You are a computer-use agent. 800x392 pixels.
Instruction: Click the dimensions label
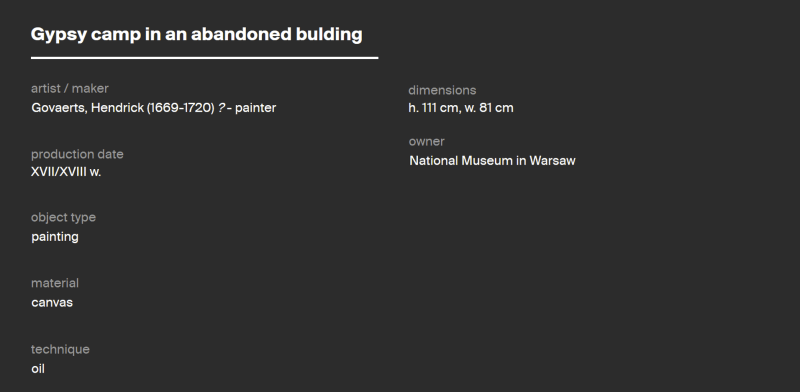pos(442,90)
